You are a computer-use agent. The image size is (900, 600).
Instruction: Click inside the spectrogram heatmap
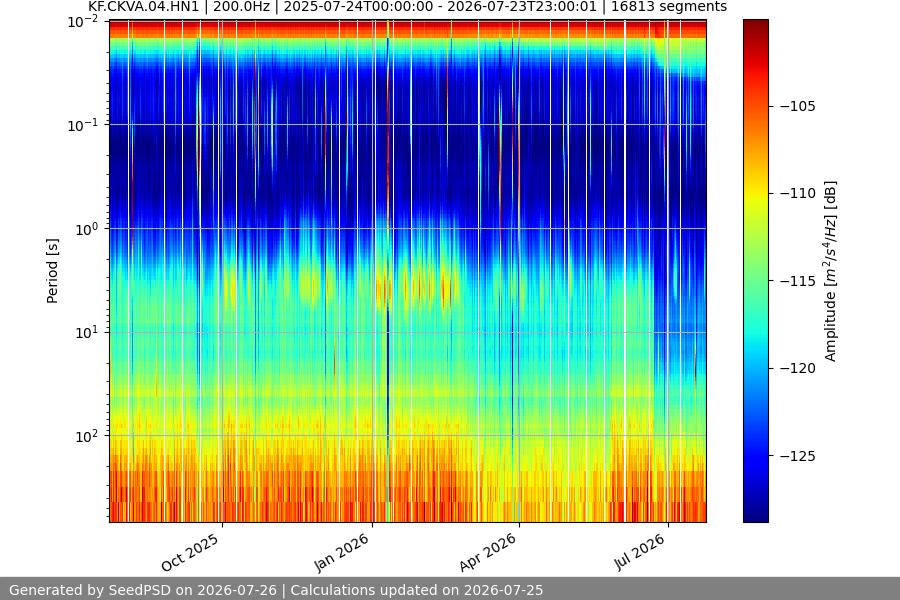[408, 271]
